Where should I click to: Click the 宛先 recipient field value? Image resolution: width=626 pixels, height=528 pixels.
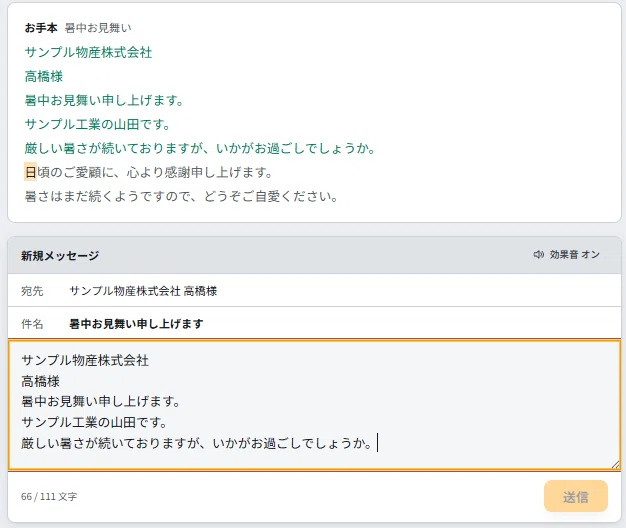[x=143, y=291]
